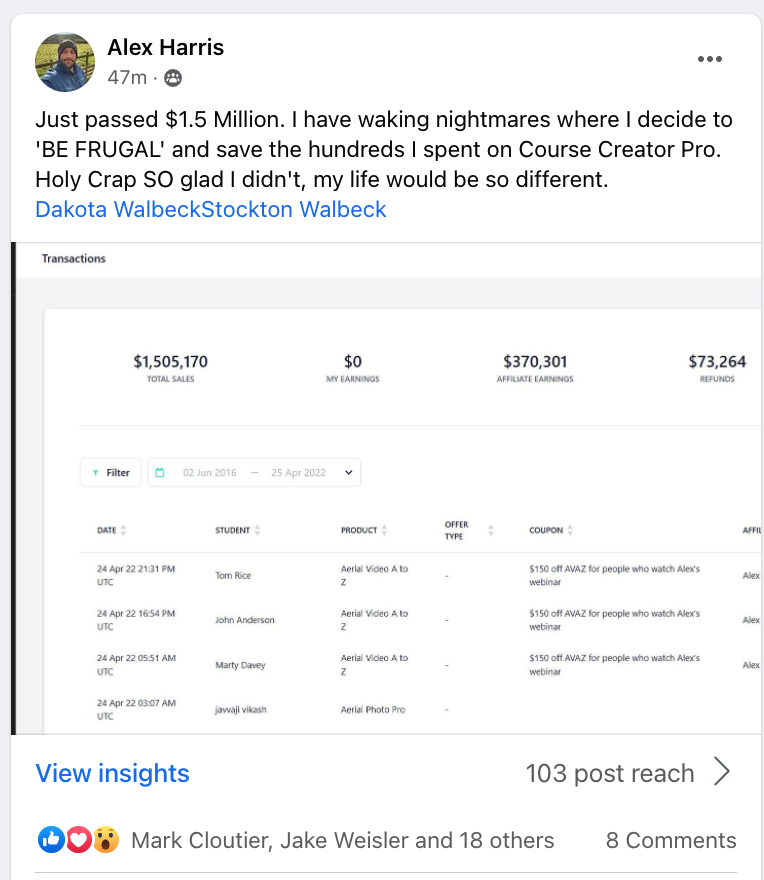Click the Wow reaction emoji icon

(x=105, y=840)
